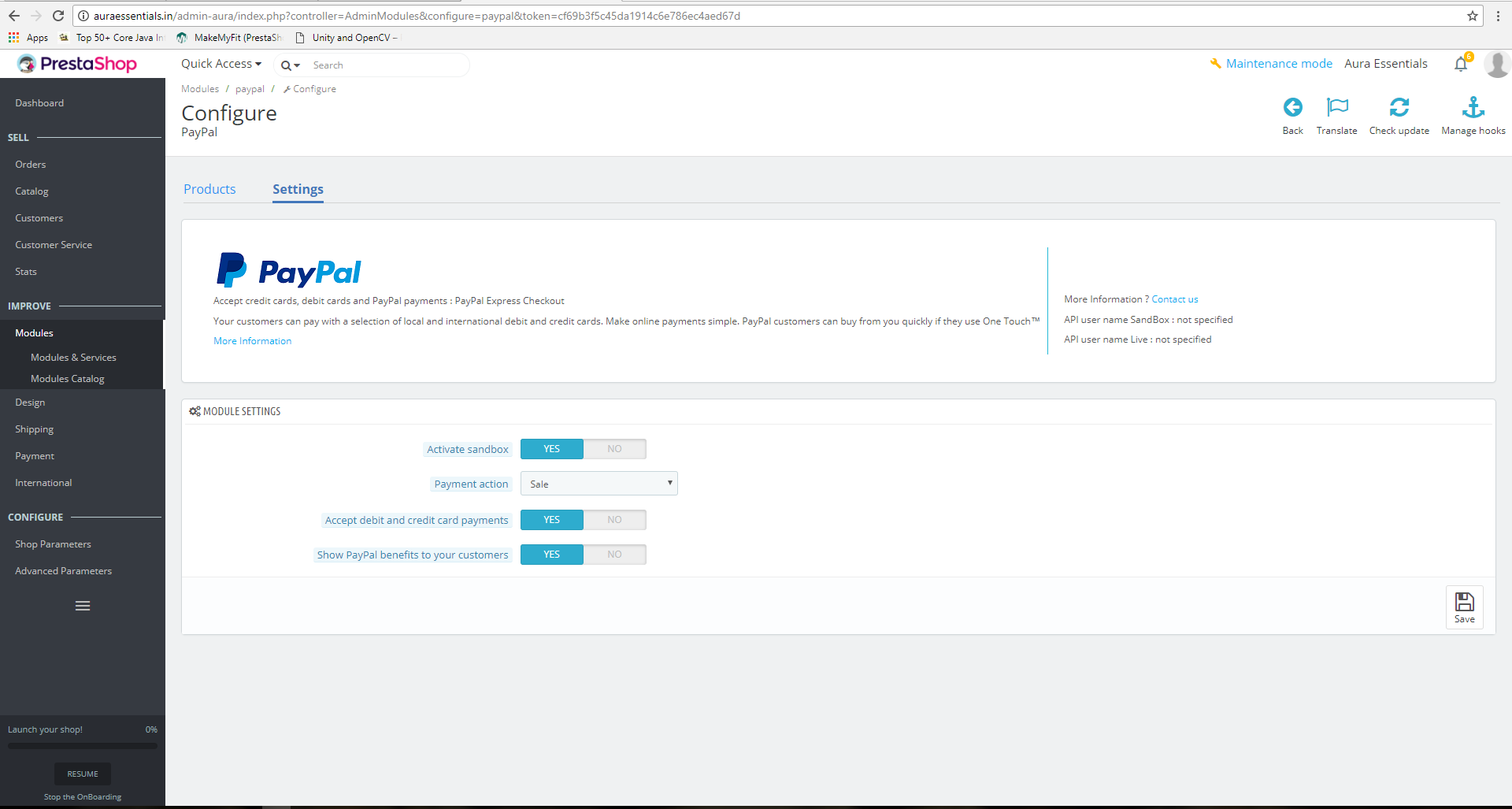Image resolution: width=1512 pixels, height=809 pixels.
Task: Collapse the sidebar with the hamburger icon
Action: pyautogui.click(x=83, y=606)
